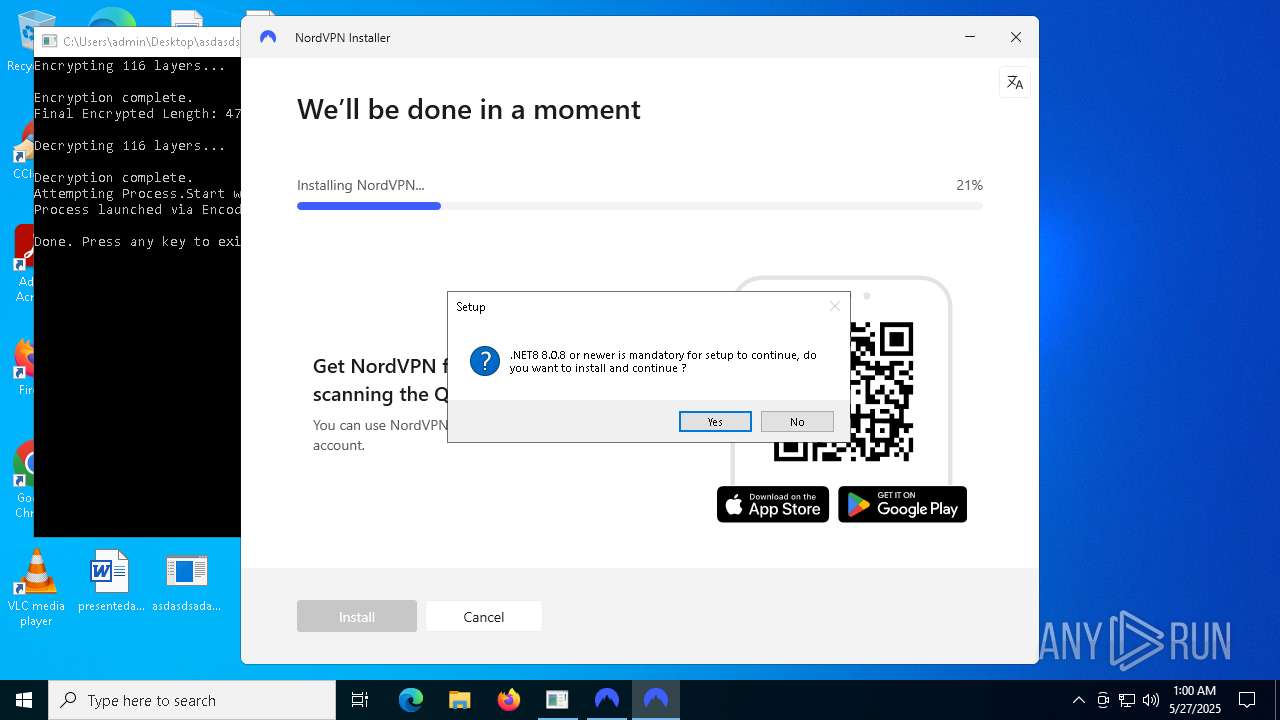Open the language selector icon in NordVPN Installer
Image resolution: width=1280 pixels, height=720 pixels.
[x=1015, y=83]
